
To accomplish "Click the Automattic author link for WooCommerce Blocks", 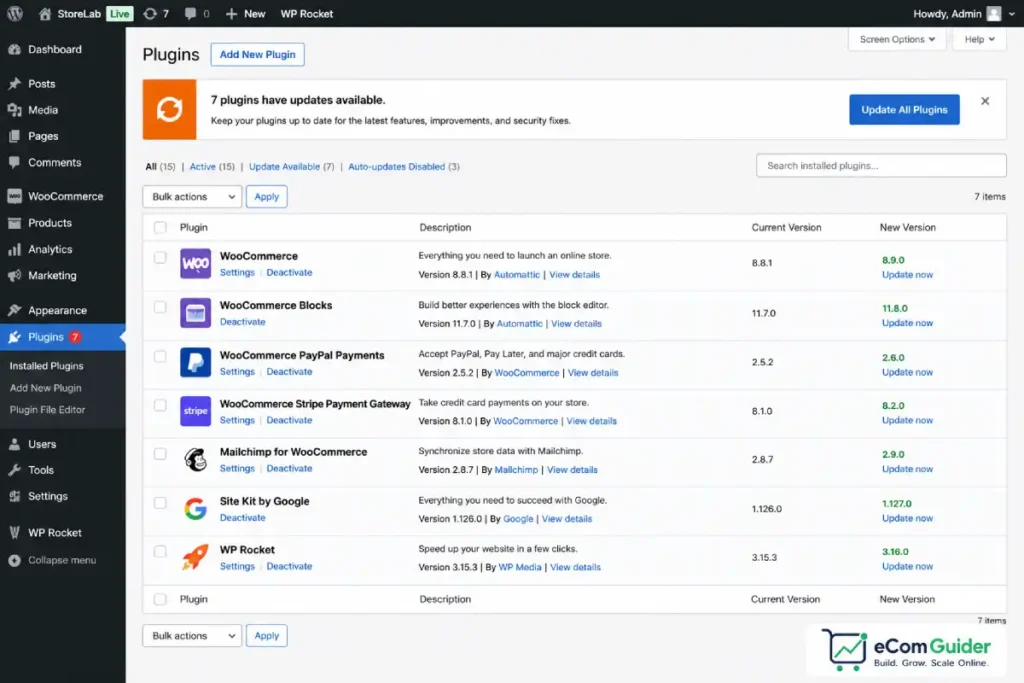I will [x=519, y=324].
